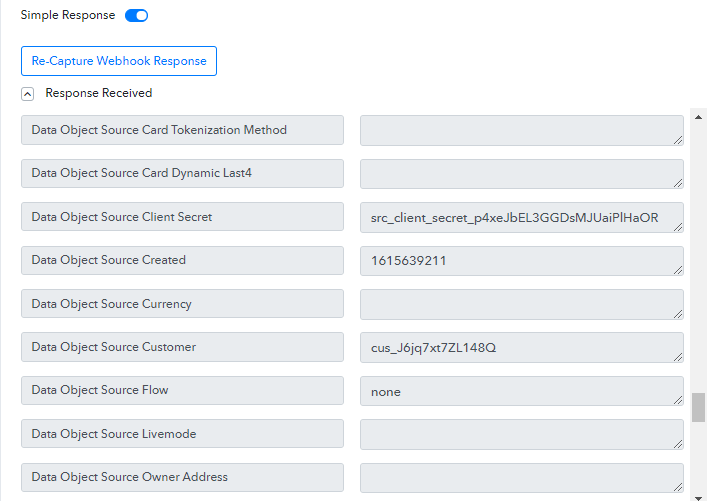This screenshot has width=726, height=501.
Task: Click resize handle of Source Flow field
Action: coord(678,399)
